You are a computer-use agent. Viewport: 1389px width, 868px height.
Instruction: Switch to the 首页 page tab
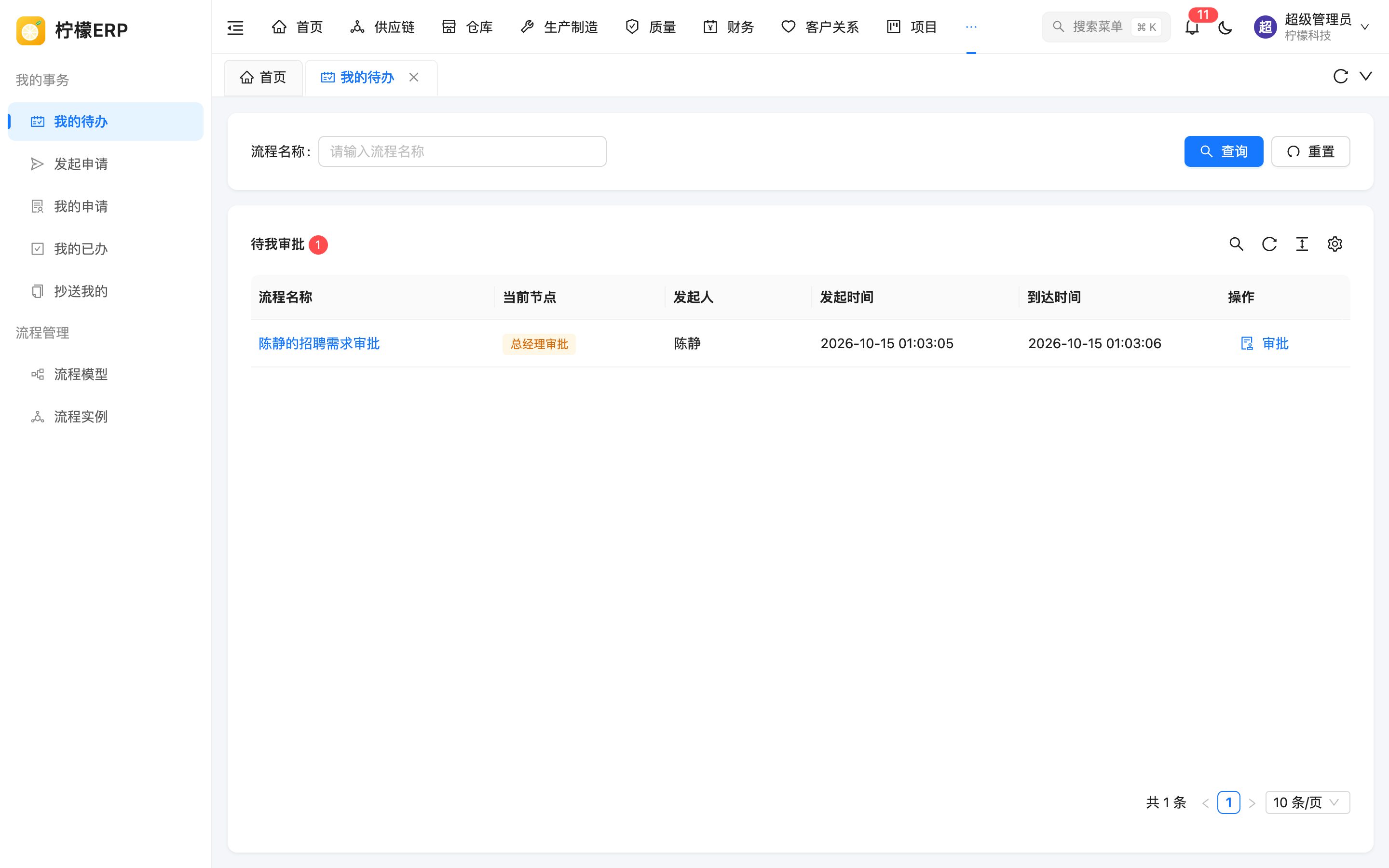point(263,77)
